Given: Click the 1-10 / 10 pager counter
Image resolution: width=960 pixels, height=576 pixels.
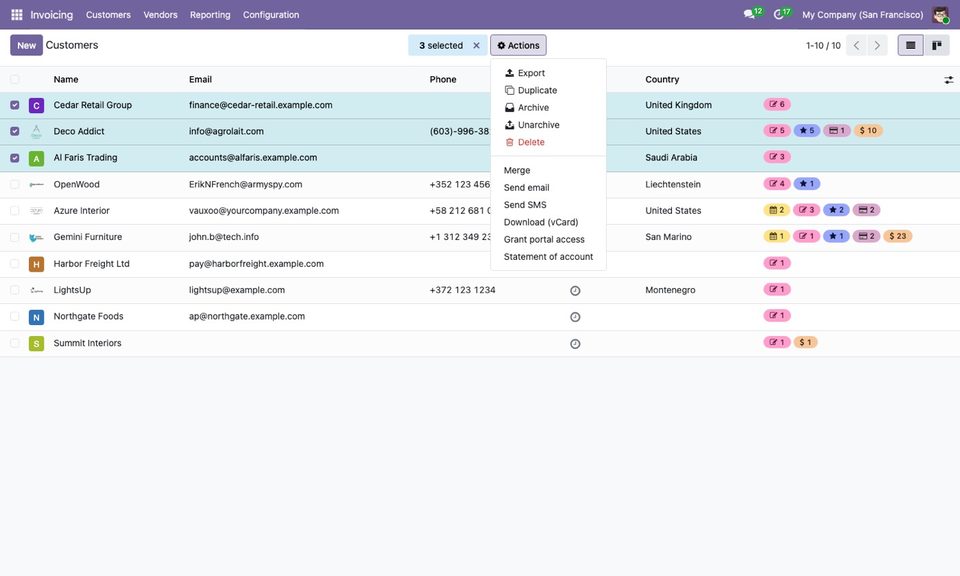Looking at the screenshot, I should (x=823, y=45).
